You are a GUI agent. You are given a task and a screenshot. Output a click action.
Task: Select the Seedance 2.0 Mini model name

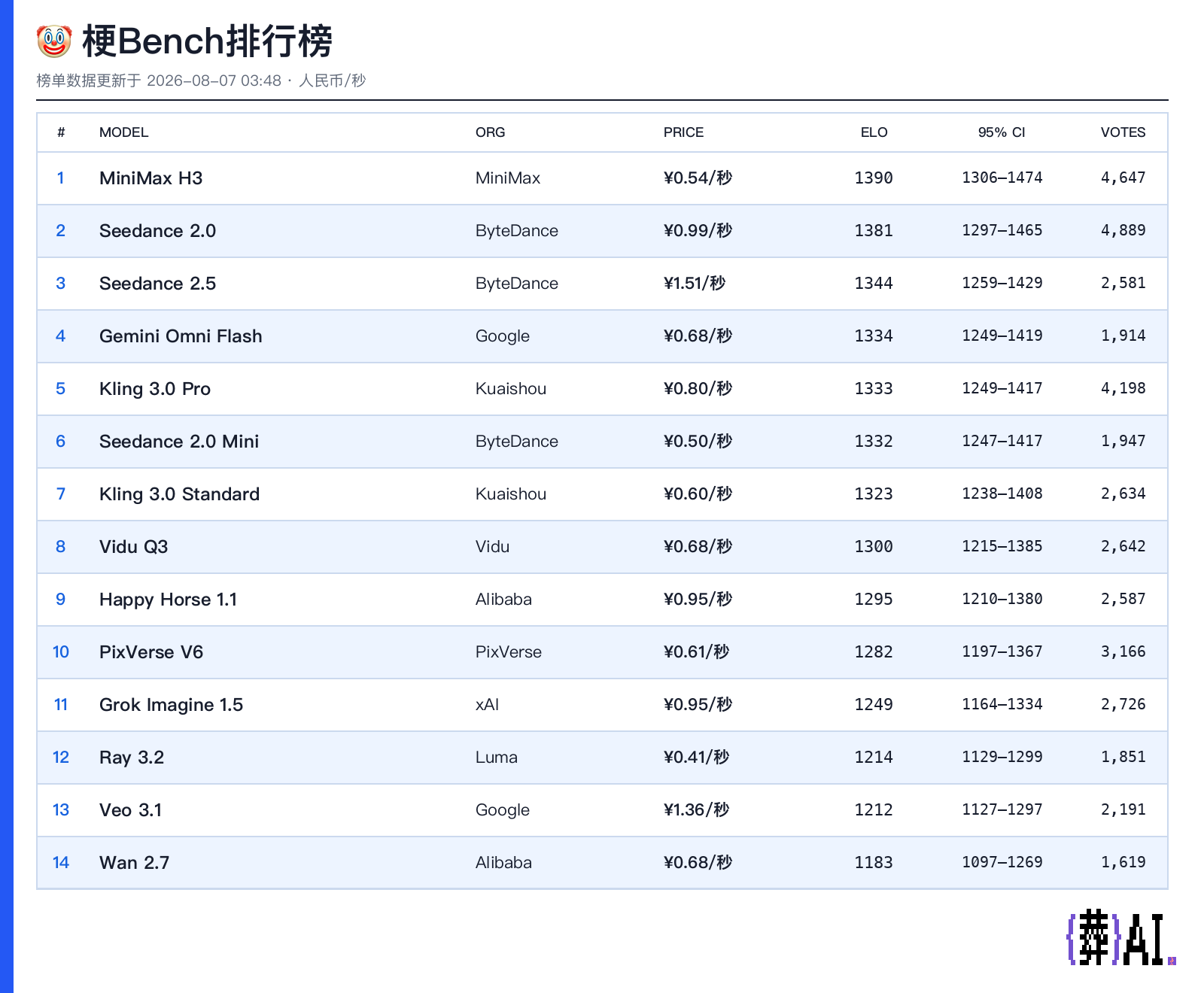point(179,442)
